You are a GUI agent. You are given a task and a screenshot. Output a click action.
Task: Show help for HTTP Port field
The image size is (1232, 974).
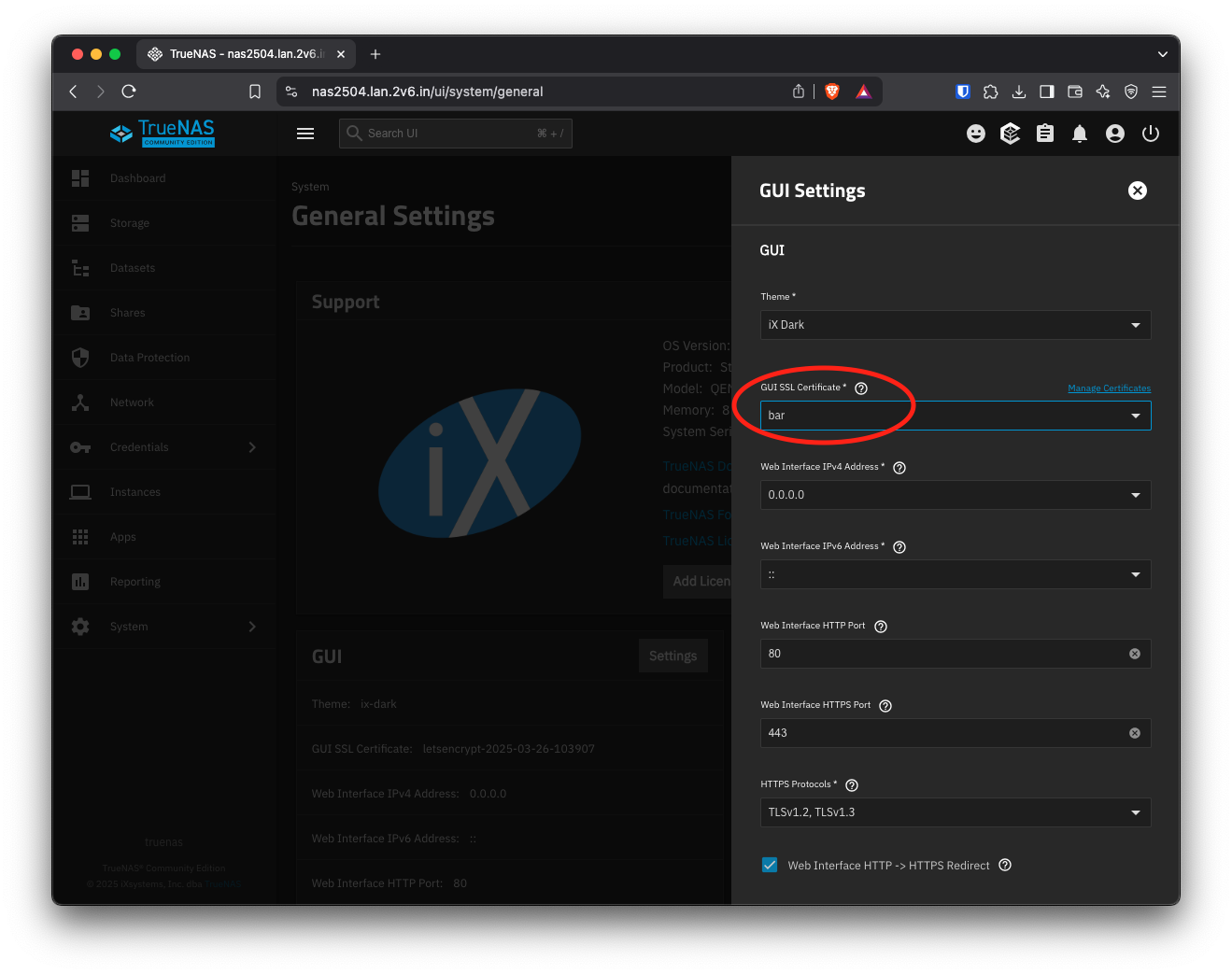(x=881, y=627)
